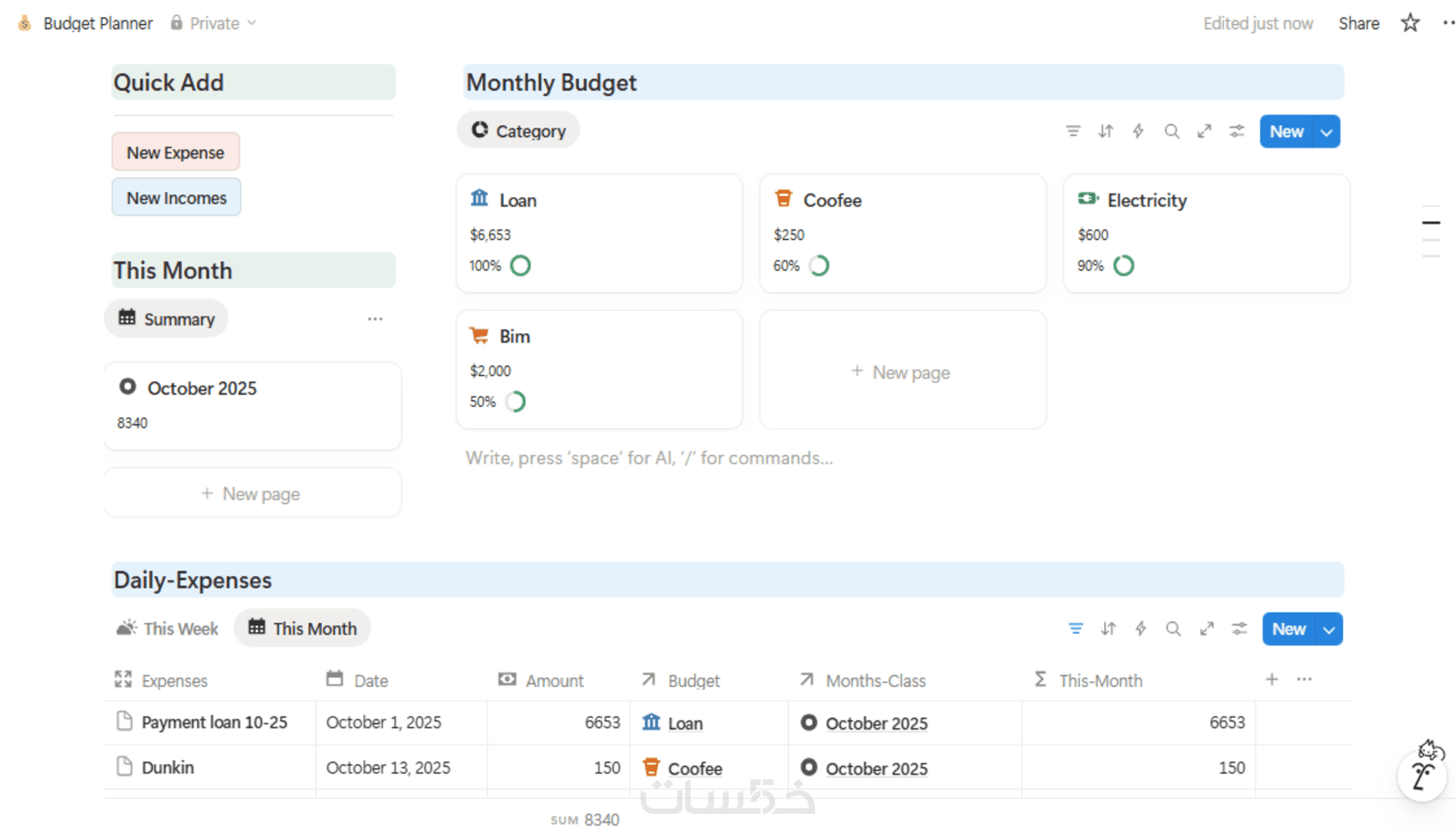This screenshot has width=1456, height=831.
Task: Click the Loan 100% progress ring
Action: 521,266
